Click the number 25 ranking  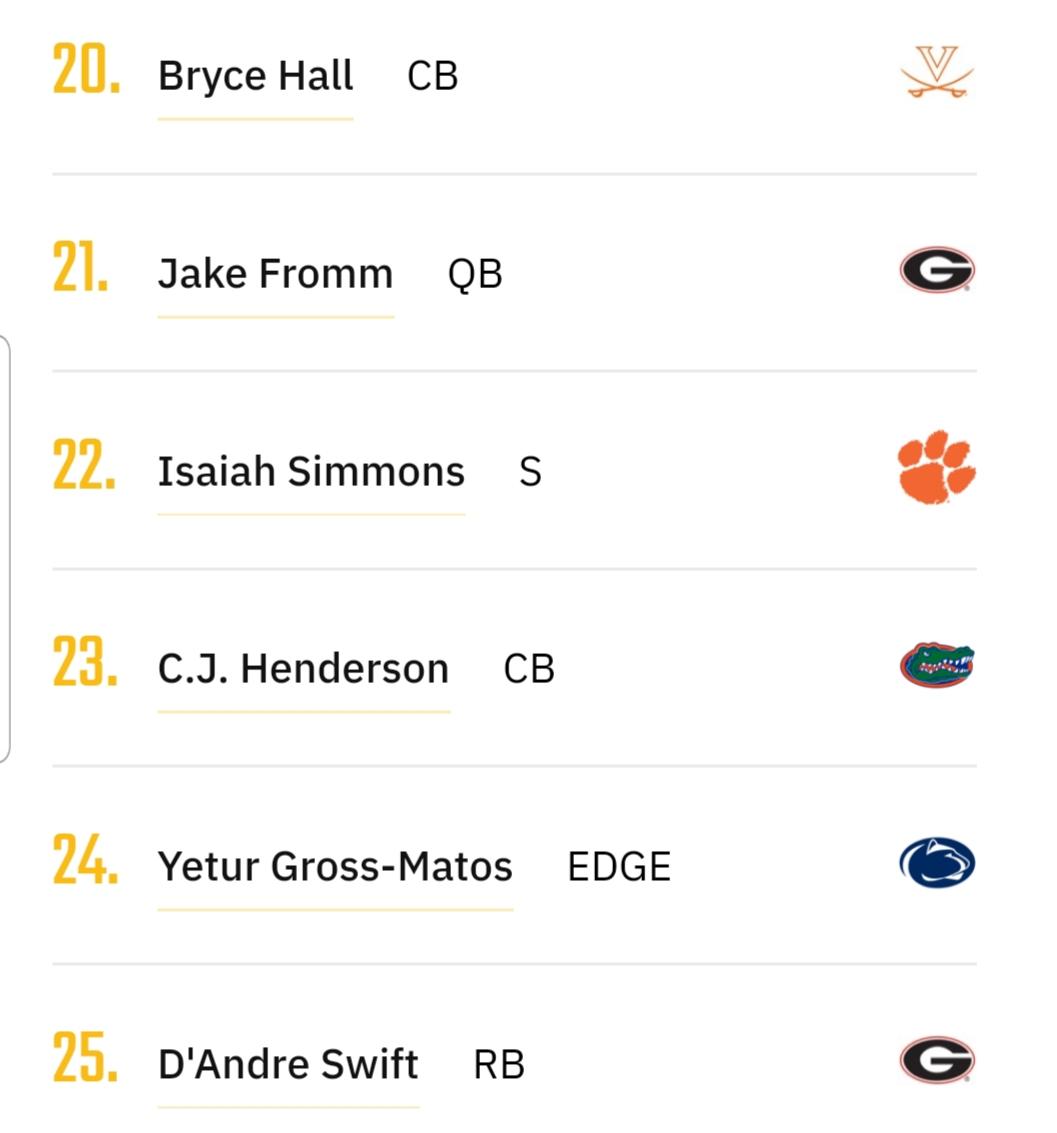point(85,1058)
